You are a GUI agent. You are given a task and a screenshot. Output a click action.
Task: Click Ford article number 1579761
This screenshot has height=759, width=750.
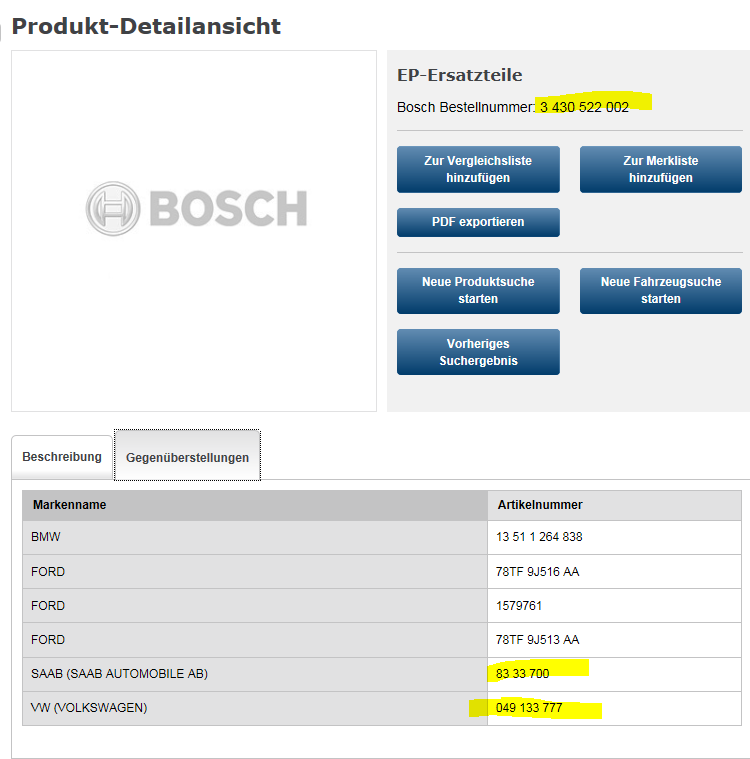point(519,606)
